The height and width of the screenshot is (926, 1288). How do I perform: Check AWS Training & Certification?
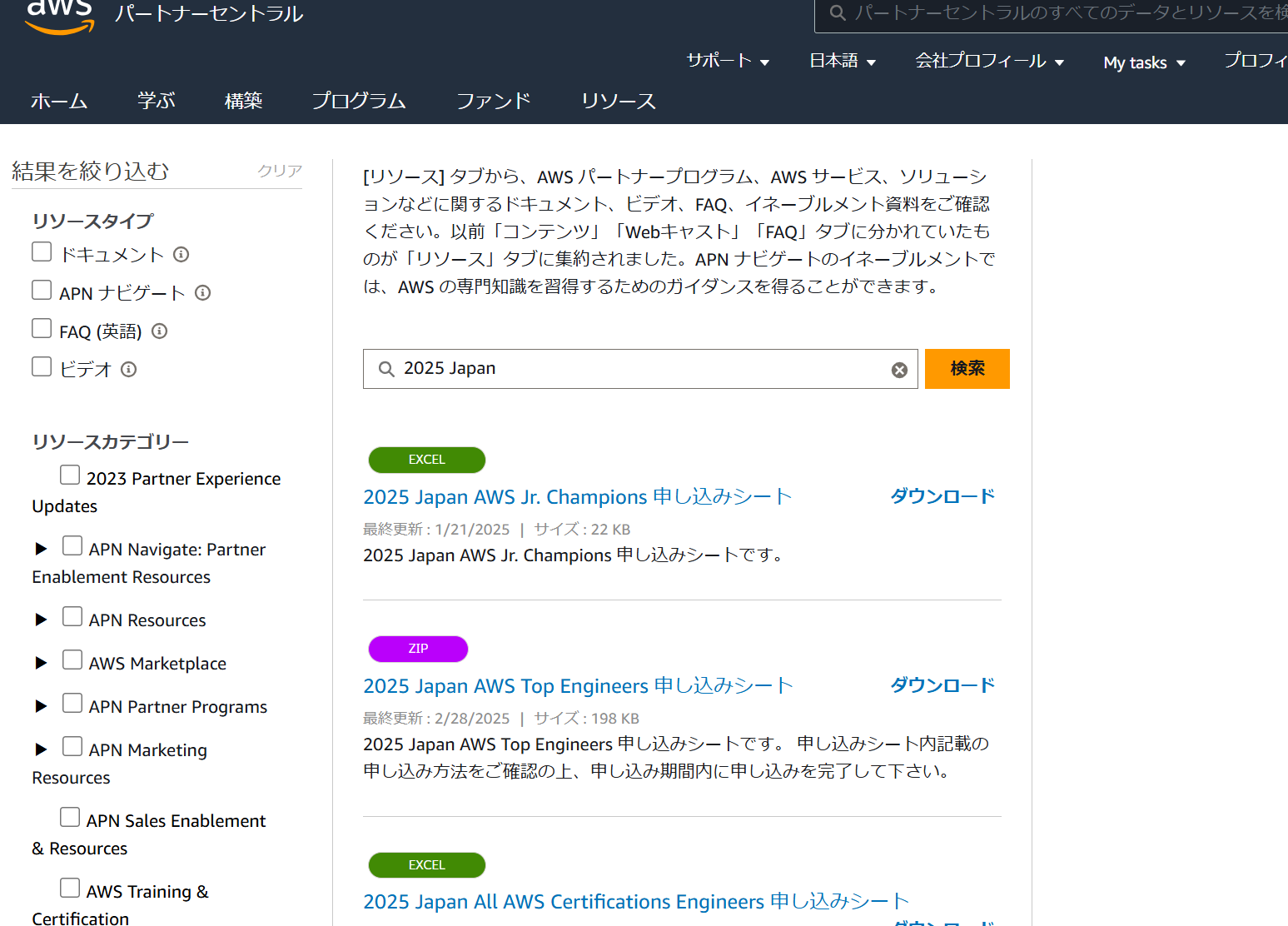coord(70,888)
